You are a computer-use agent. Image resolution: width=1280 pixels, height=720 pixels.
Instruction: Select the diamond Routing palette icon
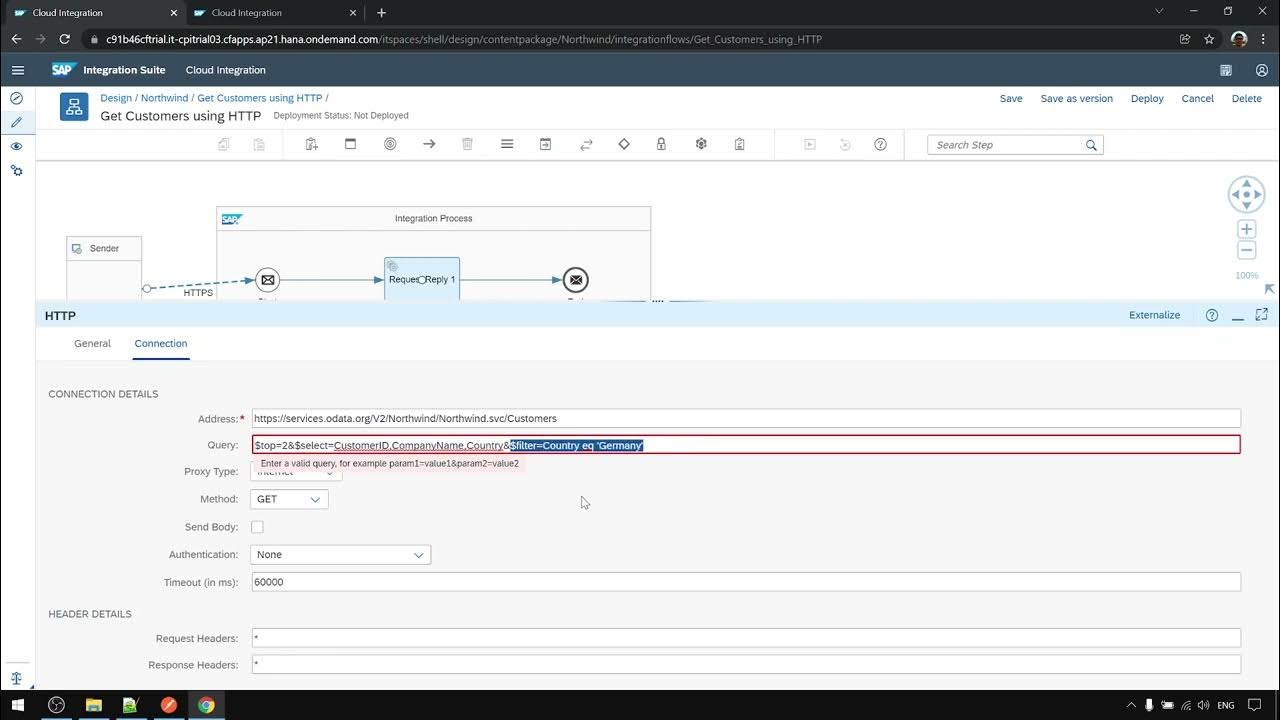point(624,144)
